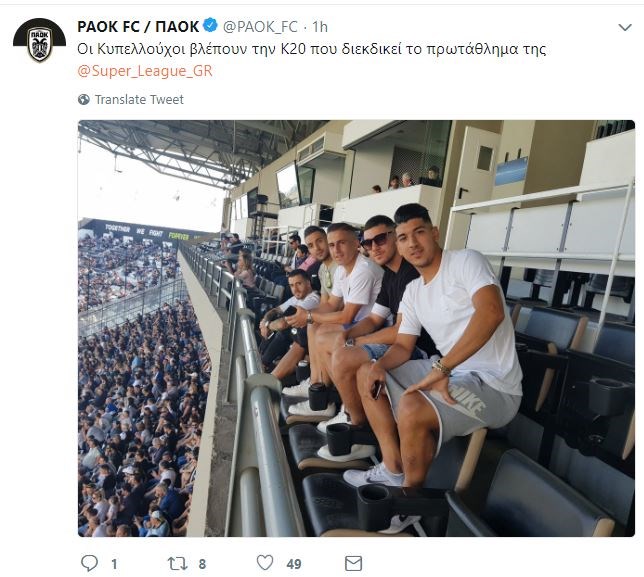Reply using the speech bubble icon
The width and height of the screenshot is (644, 577).
[x=89, y=564]
